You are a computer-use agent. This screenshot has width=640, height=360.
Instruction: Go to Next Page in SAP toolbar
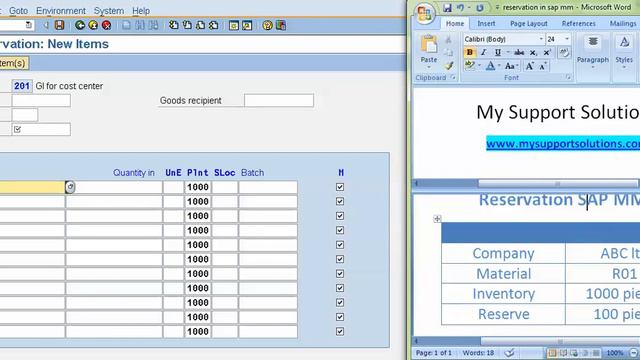coord(200,25)
